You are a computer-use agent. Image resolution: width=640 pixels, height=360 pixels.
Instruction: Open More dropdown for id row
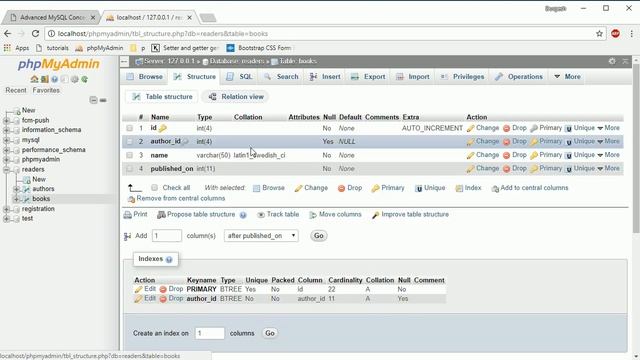[x=609, y=128]
